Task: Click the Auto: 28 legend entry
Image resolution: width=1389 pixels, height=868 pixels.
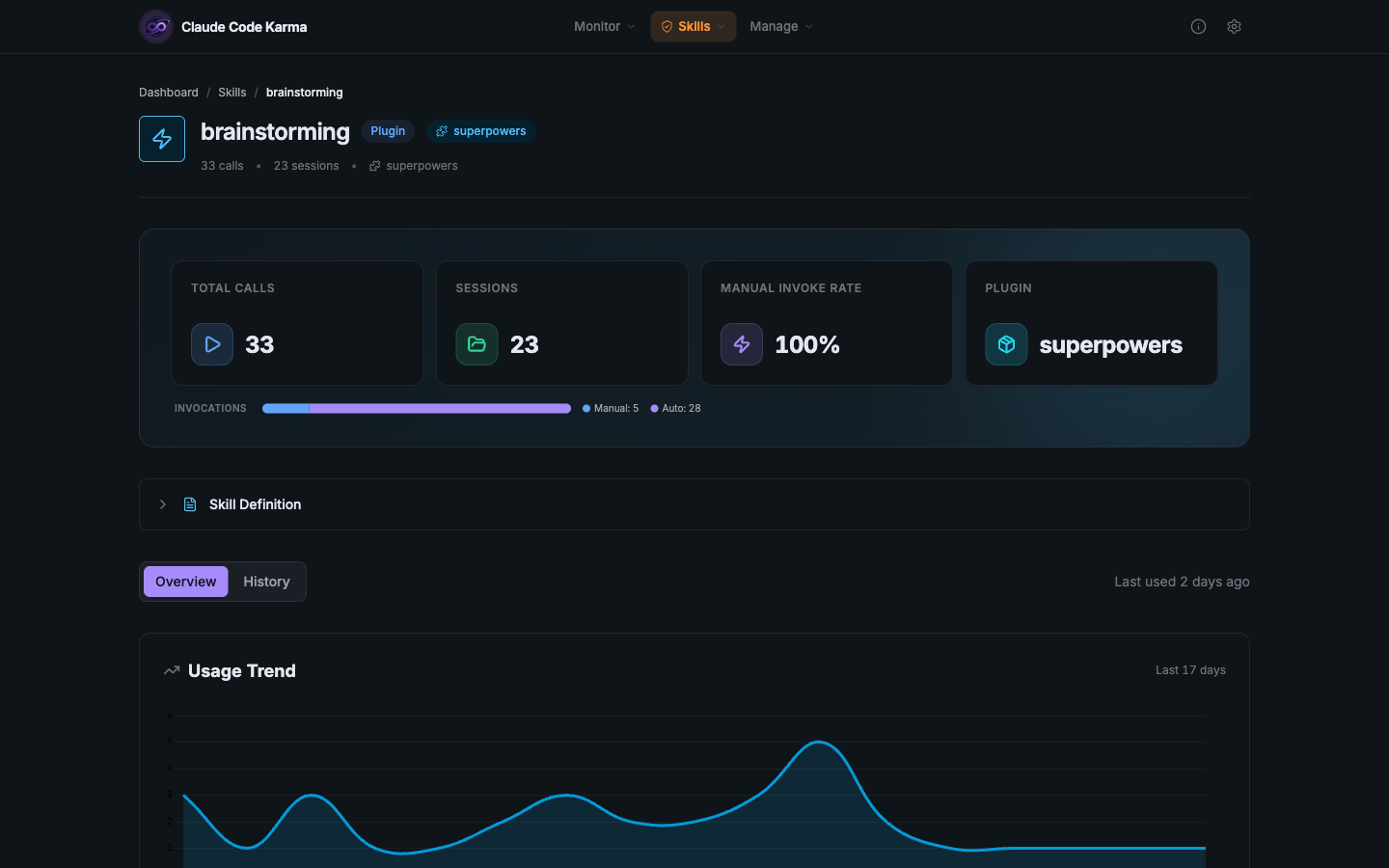Action: (x=675, y=409)
